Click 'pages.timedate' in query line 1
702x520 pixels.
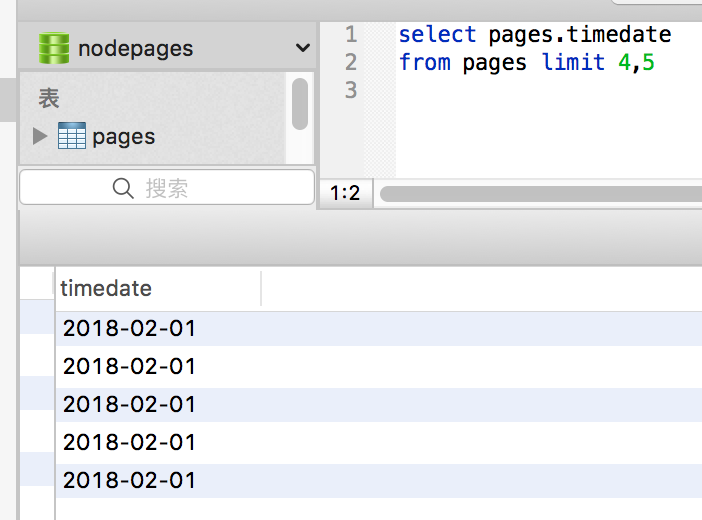[580, 35]
